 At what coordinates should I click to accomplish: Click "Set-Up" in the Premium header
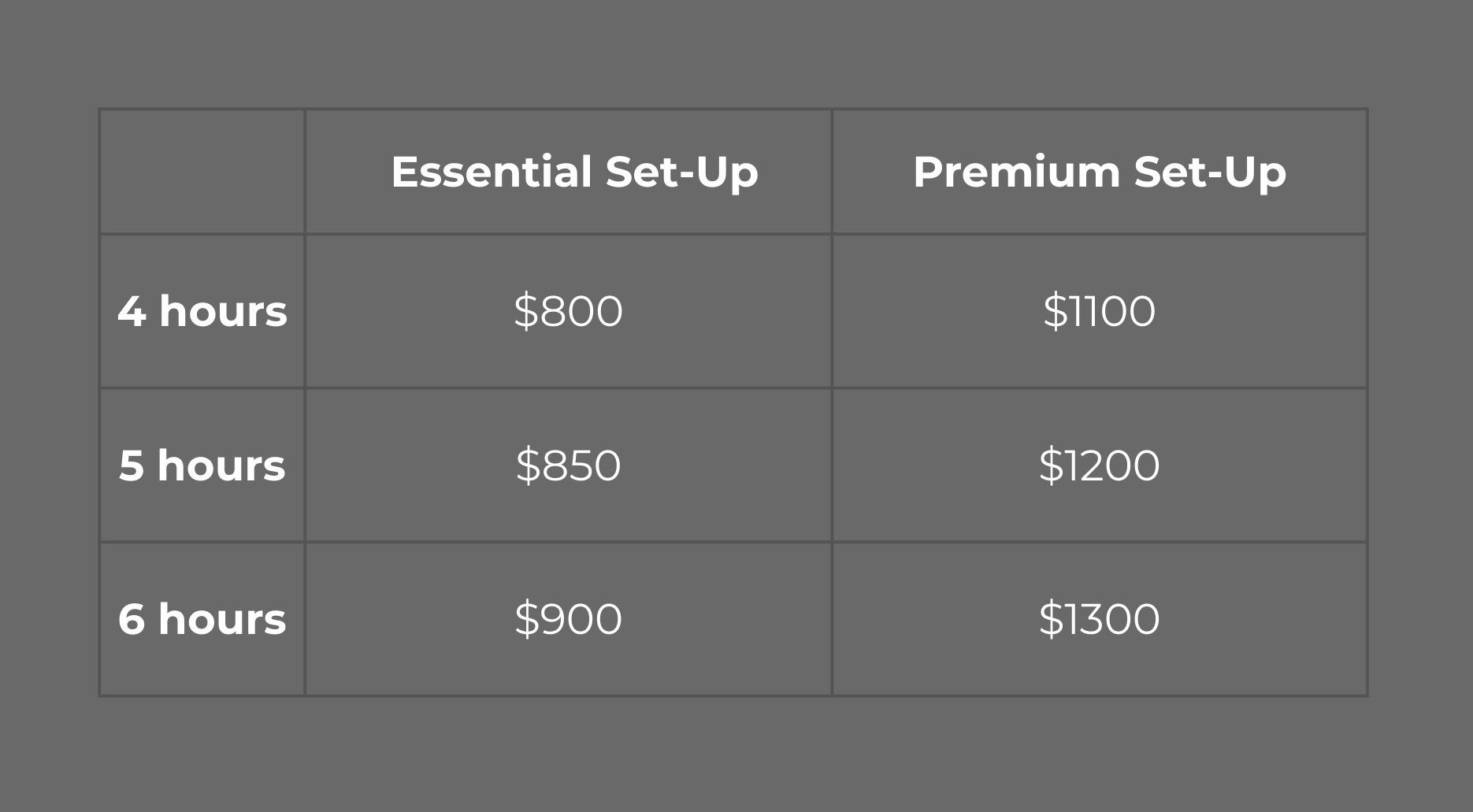(x=1210, y=172)
